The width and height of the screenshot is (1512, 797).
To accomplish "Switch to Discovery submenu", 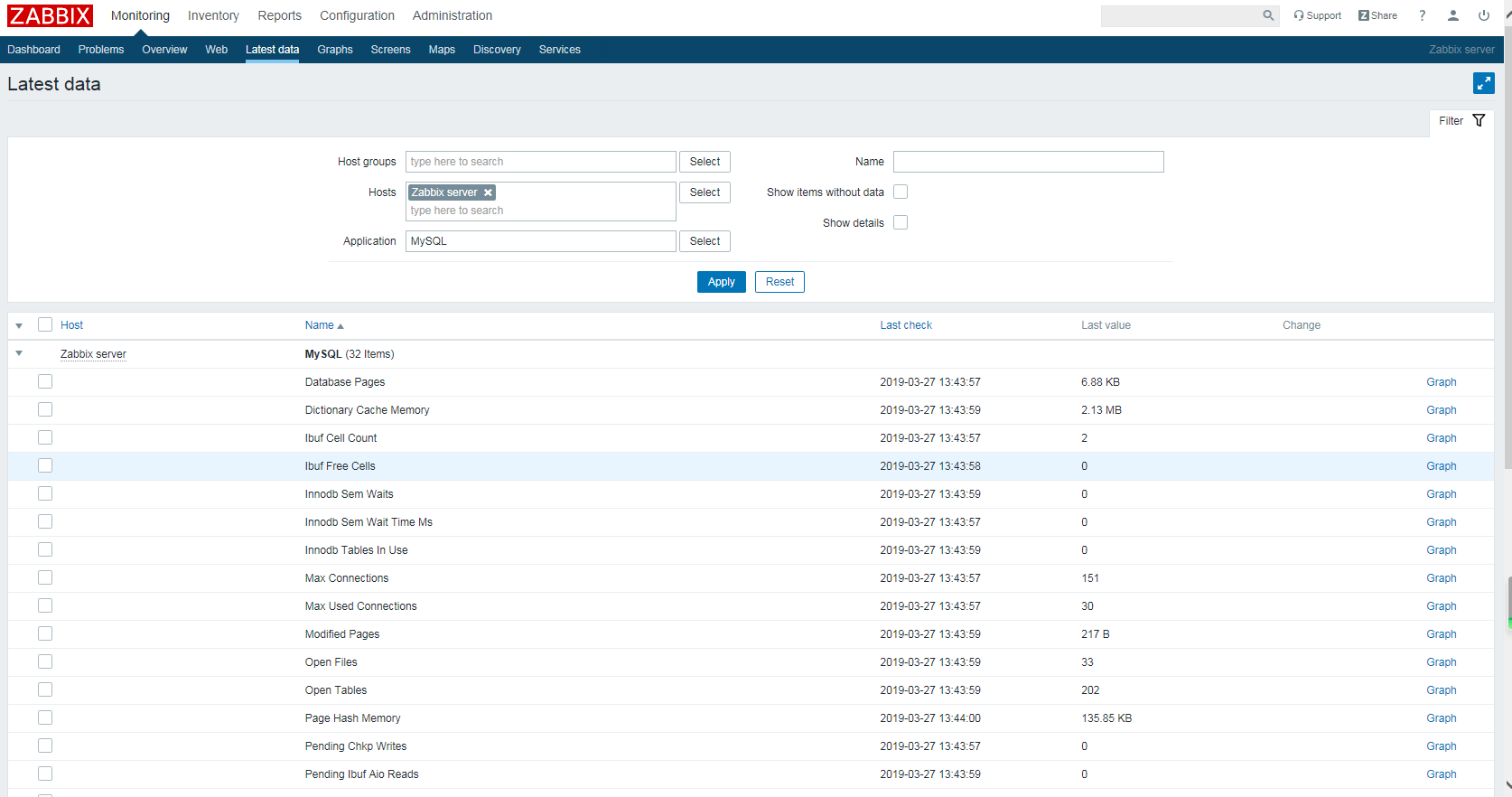I will coord(497,50).
